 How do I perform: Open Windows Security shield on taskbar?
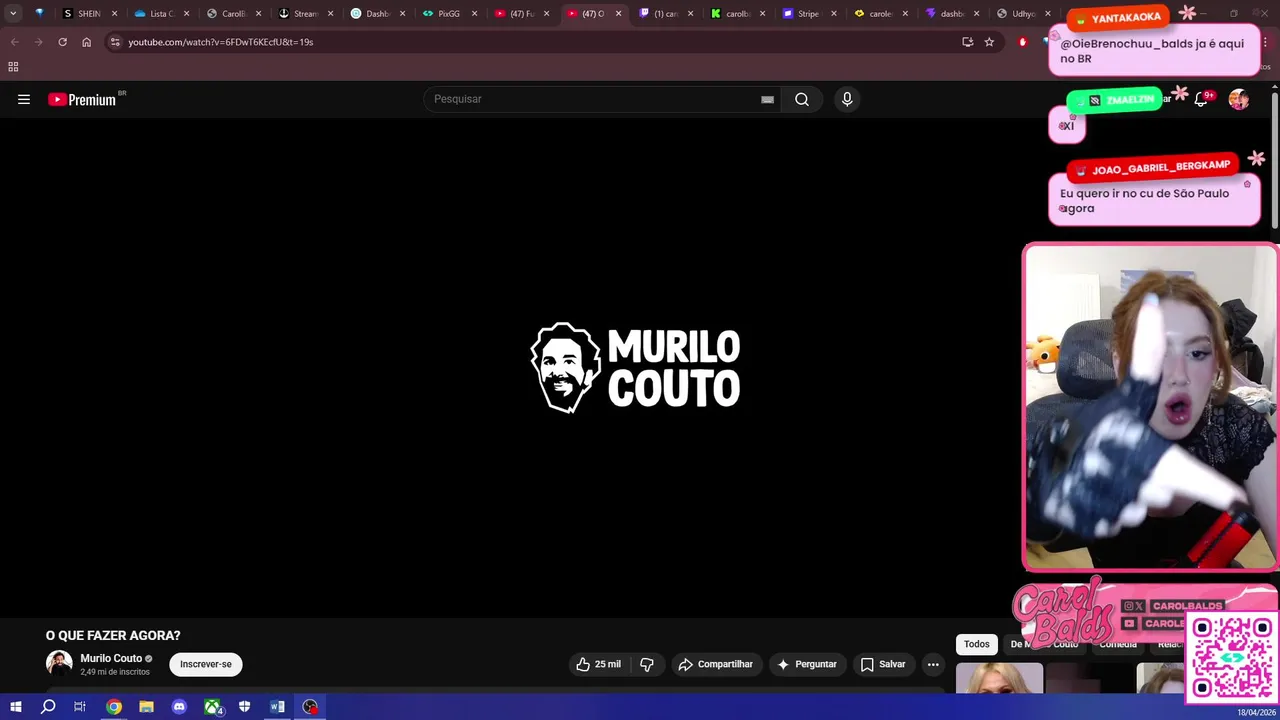pos(244,707)
